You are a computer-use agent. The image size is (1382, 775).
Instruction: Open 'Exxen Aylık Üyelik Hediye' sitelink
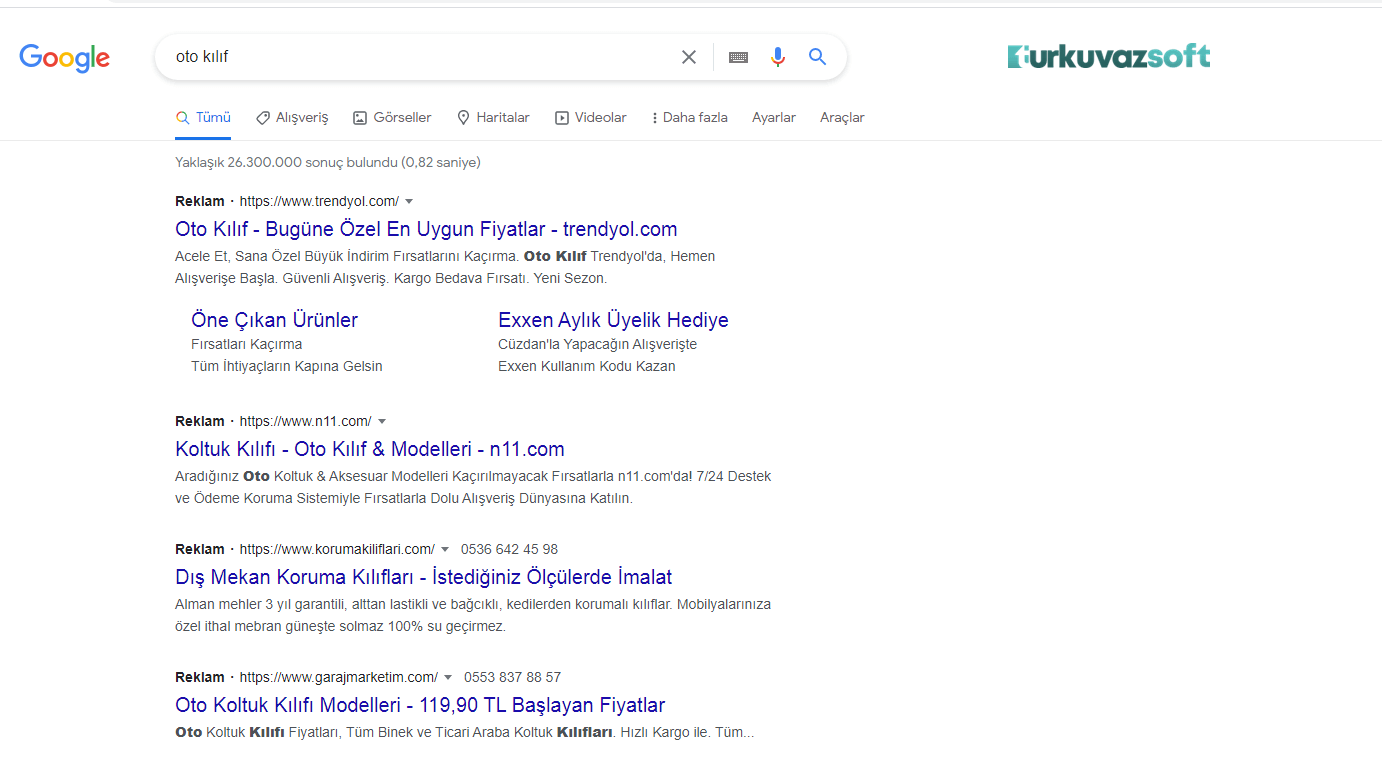pos(613,320)
